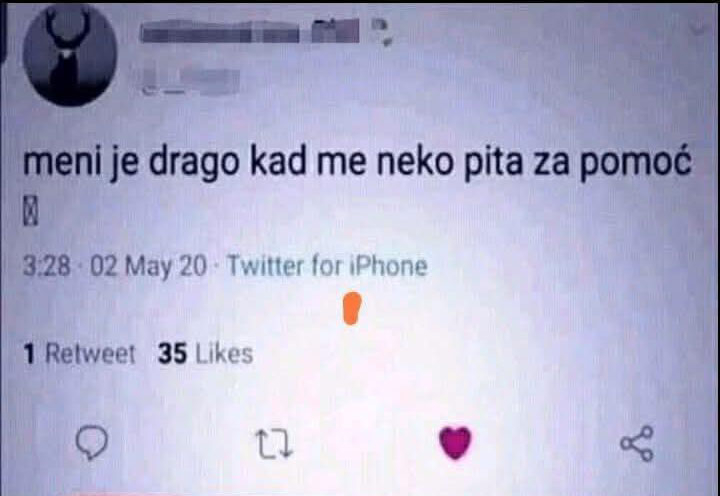
Task: View who retweeted via "1 Retweet"
Action: pos(79,354)
